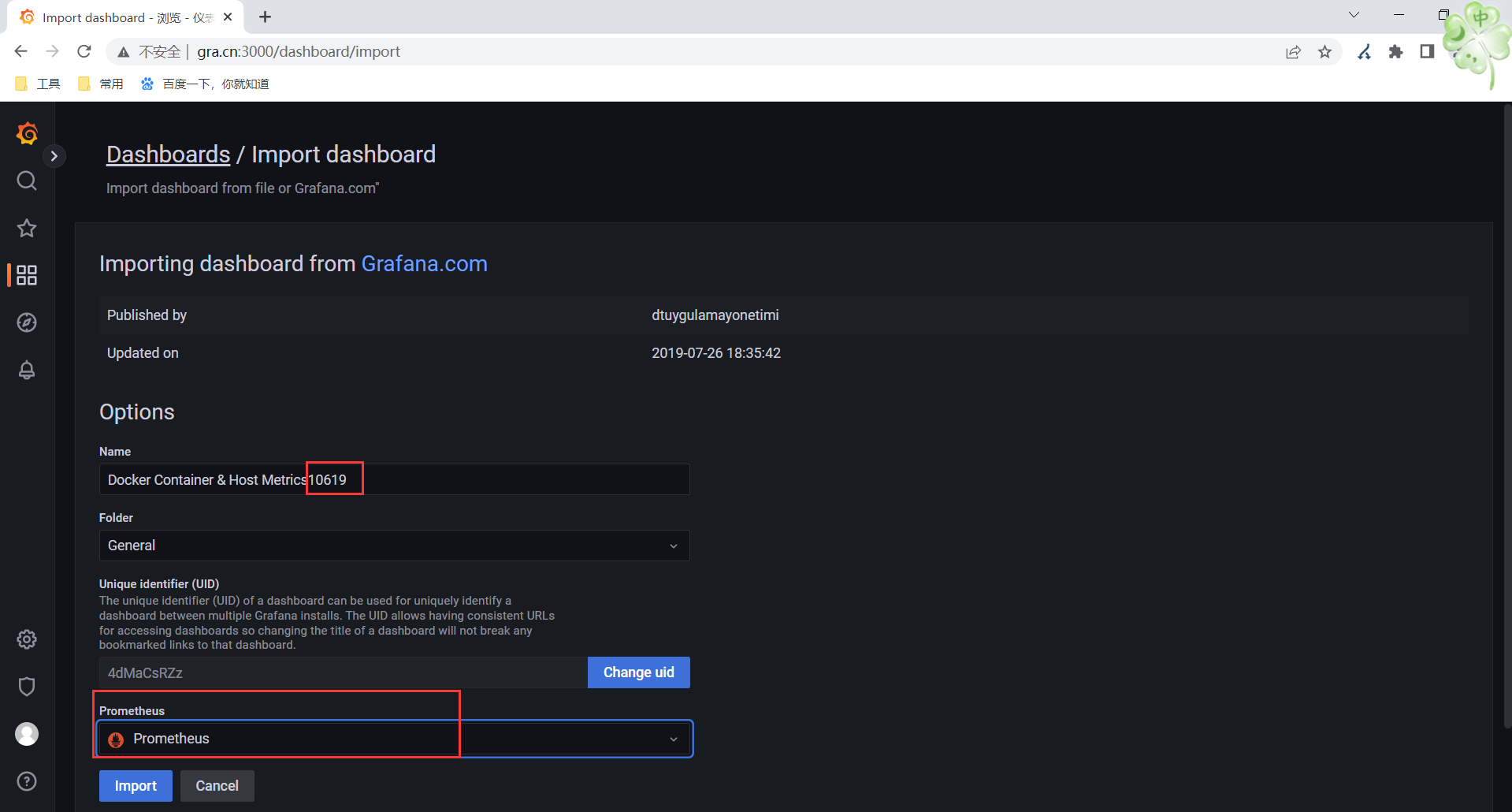The height and width of the screenshot is (812, 1512).
Task: Share this page via the share icon
Action: pos(1293,52)
